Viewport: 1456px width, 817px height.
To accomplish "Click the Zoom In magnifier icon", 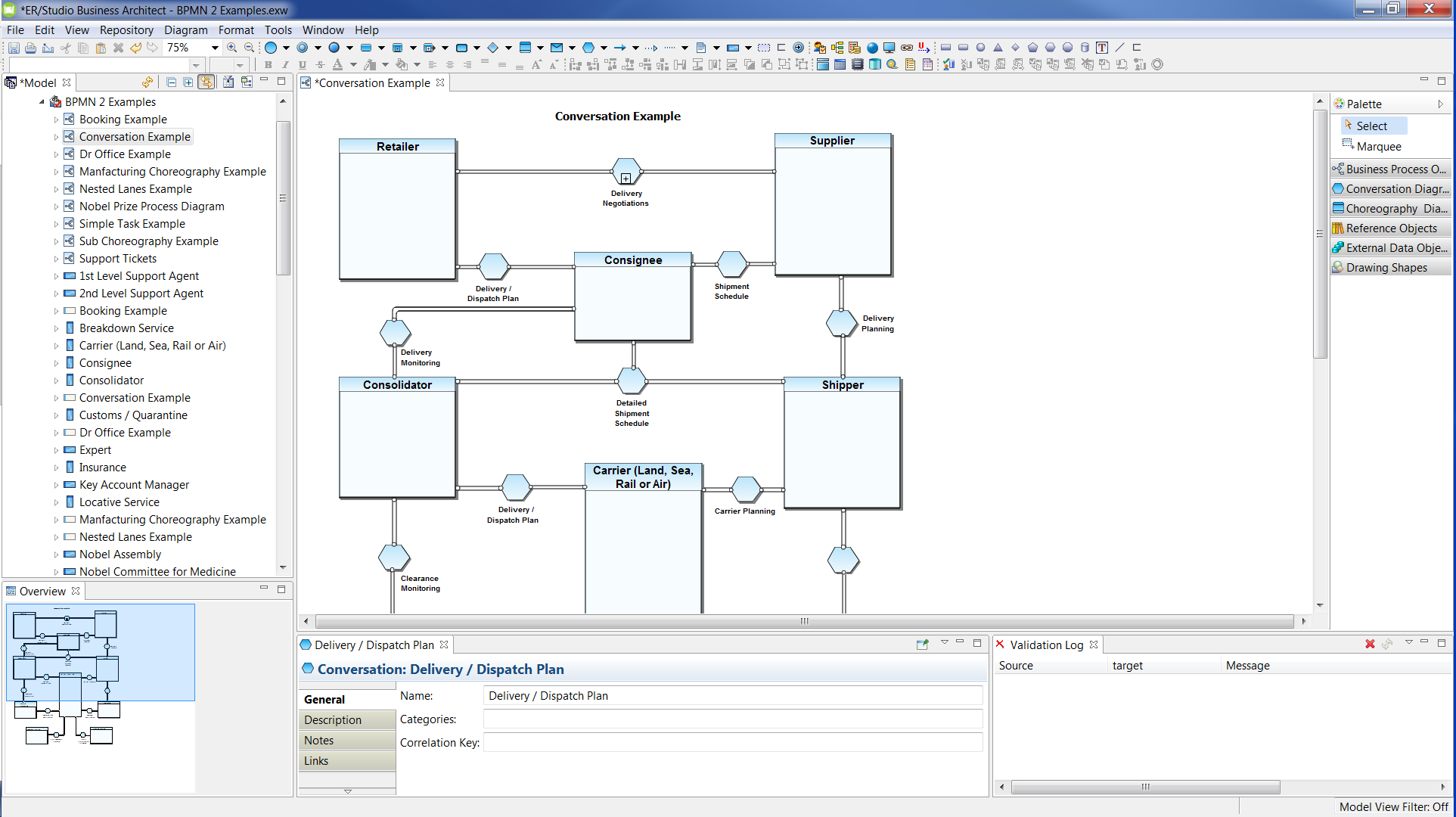I will pyautogui.click(x=232, y=47).
